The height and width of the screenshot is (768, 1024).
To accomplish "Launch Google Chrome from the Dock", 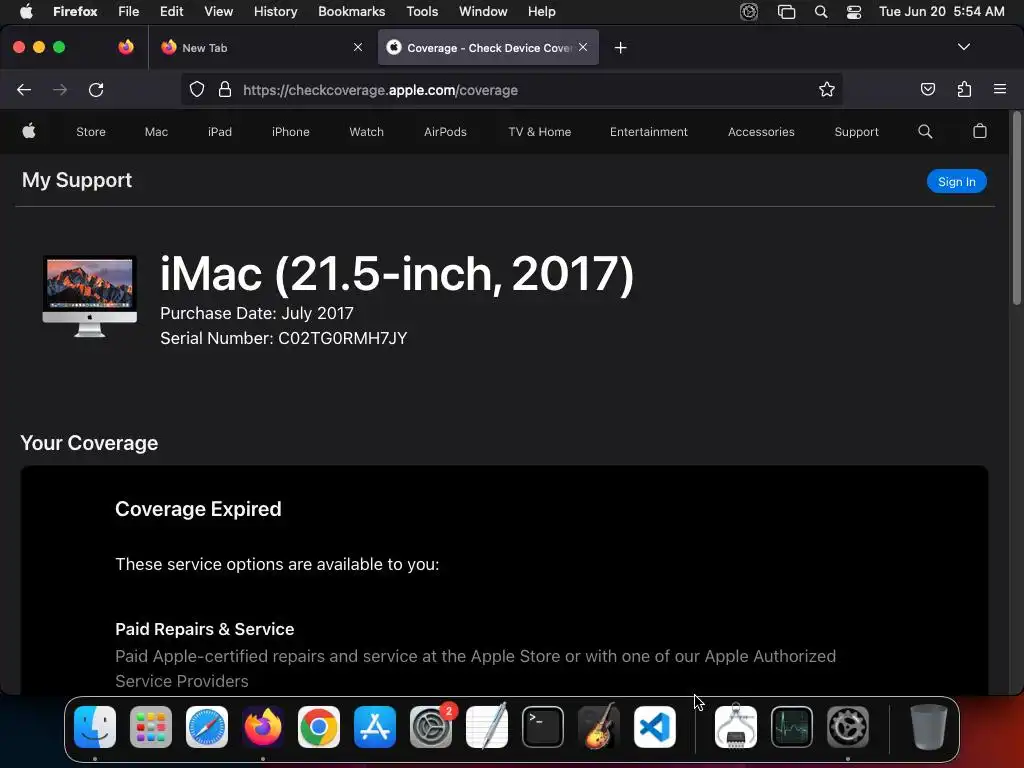I will pyautogui.click(x=319, y=727).
